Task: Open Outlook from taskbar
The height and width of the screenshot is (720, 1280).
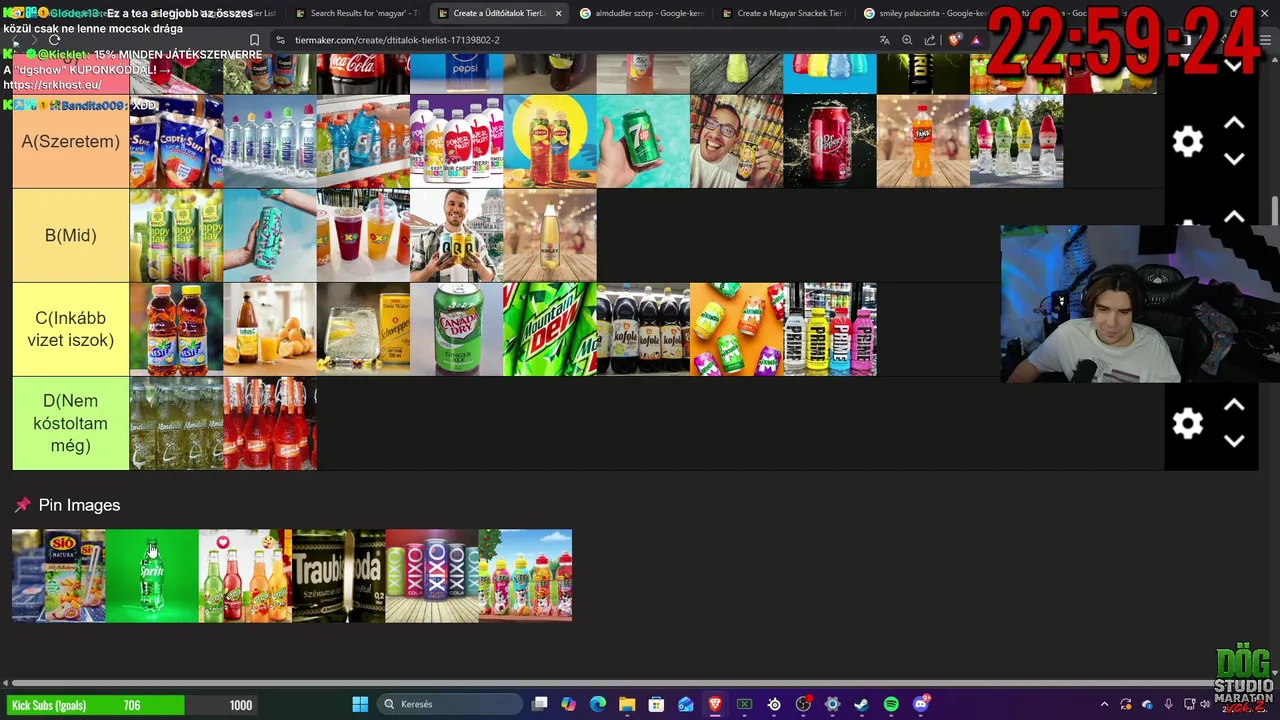Action: tap(686, 704)
